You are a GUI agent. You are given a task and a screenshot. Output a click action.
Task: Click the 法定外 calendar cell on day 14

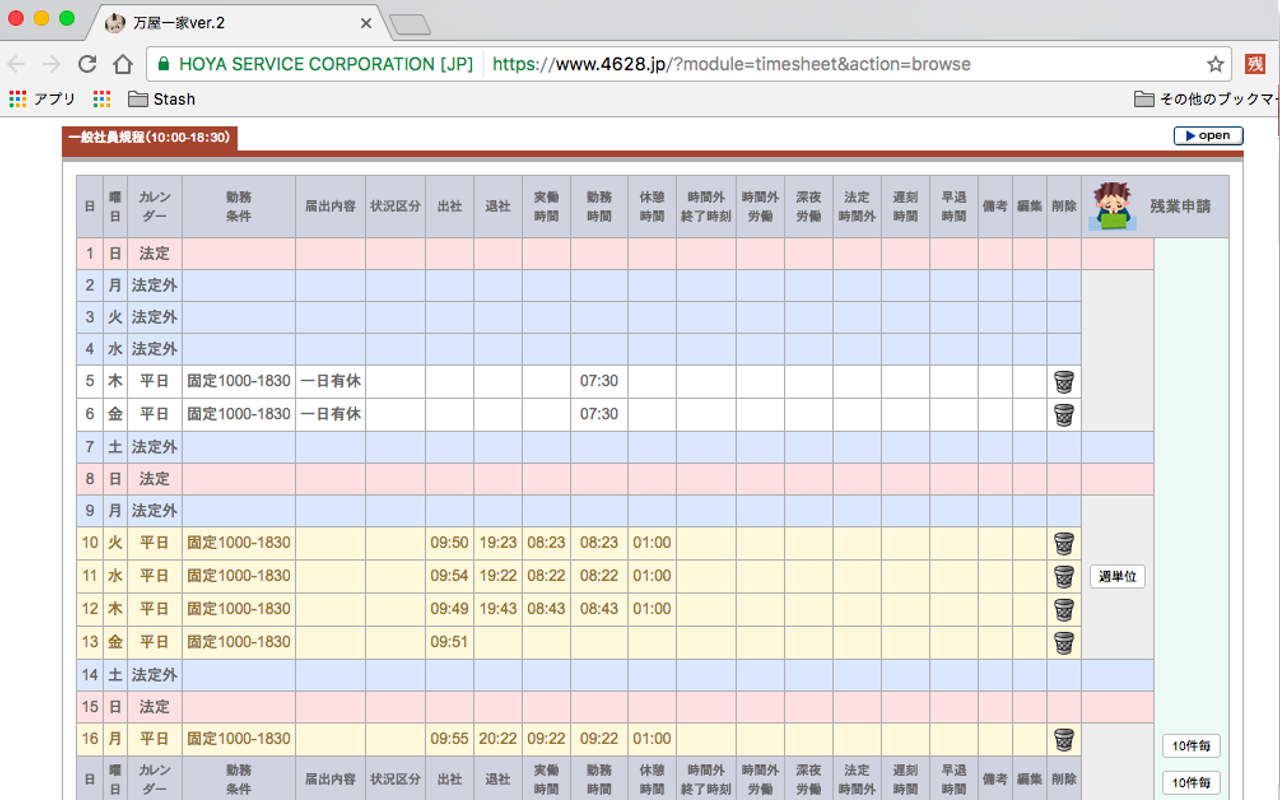pyautogui.click(x=154, y=675)
